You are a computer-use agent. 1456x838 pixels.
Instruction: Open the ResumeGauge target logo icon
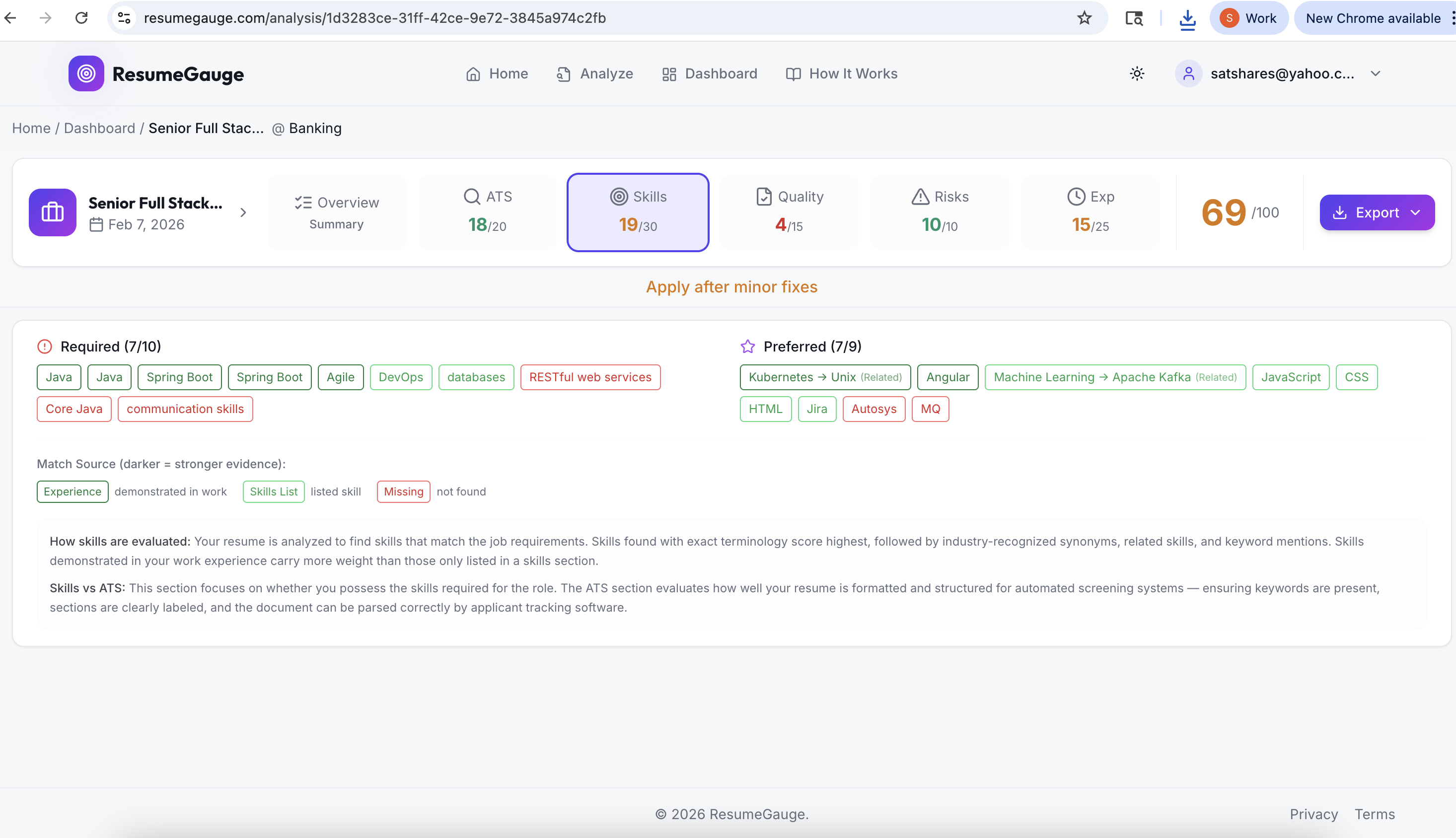point(86,73)
